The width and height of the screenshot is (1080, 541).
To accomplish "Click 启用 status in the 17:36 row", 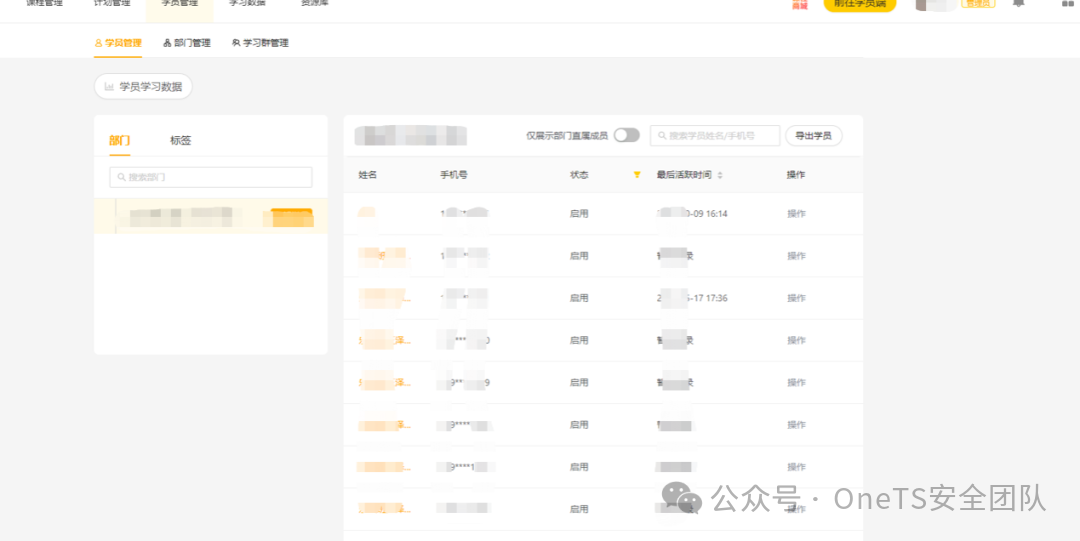I will pyautogui.click(x=579, y=298).
